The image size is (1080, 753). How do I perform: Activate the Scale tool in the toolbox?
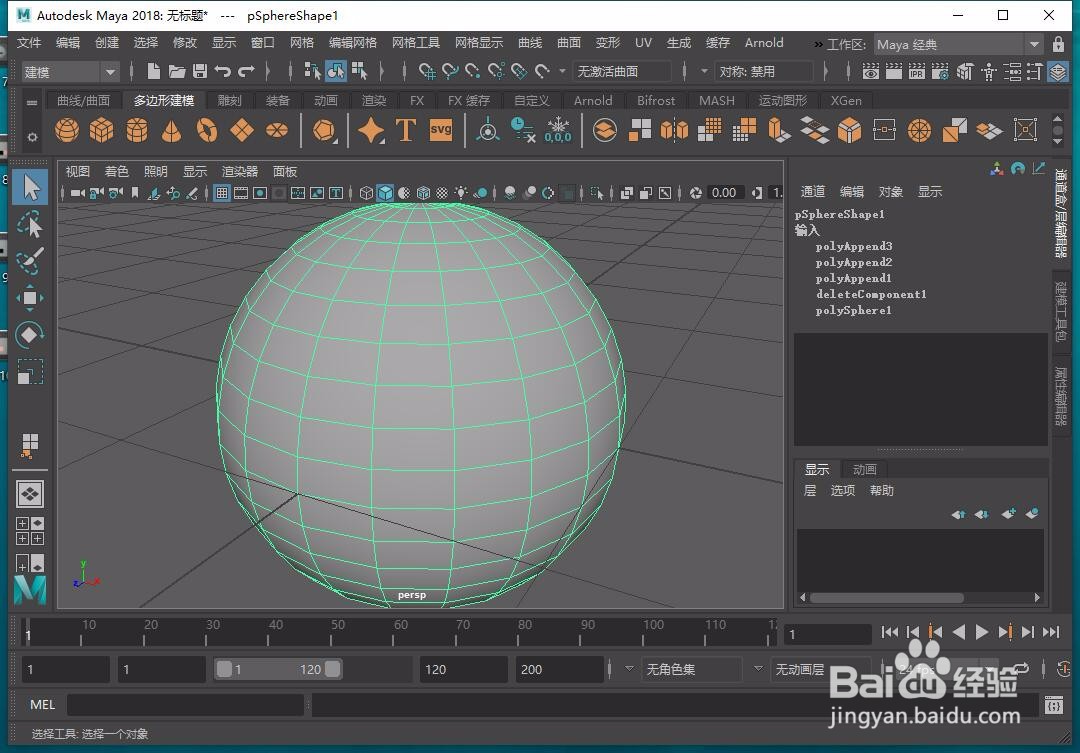click(x=30, y=372)
